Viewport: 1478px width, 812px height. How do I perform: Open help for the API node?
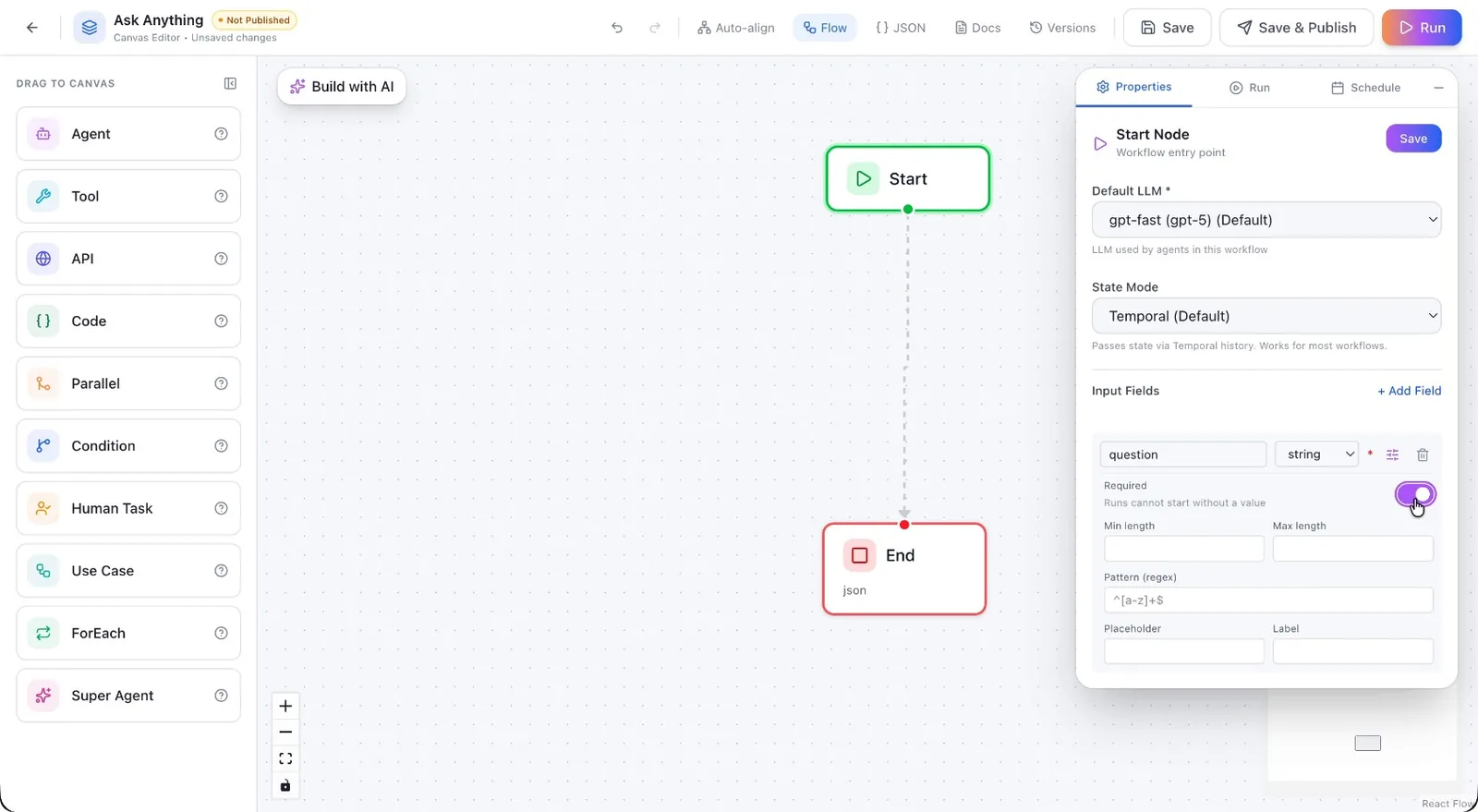pos(221,259)
